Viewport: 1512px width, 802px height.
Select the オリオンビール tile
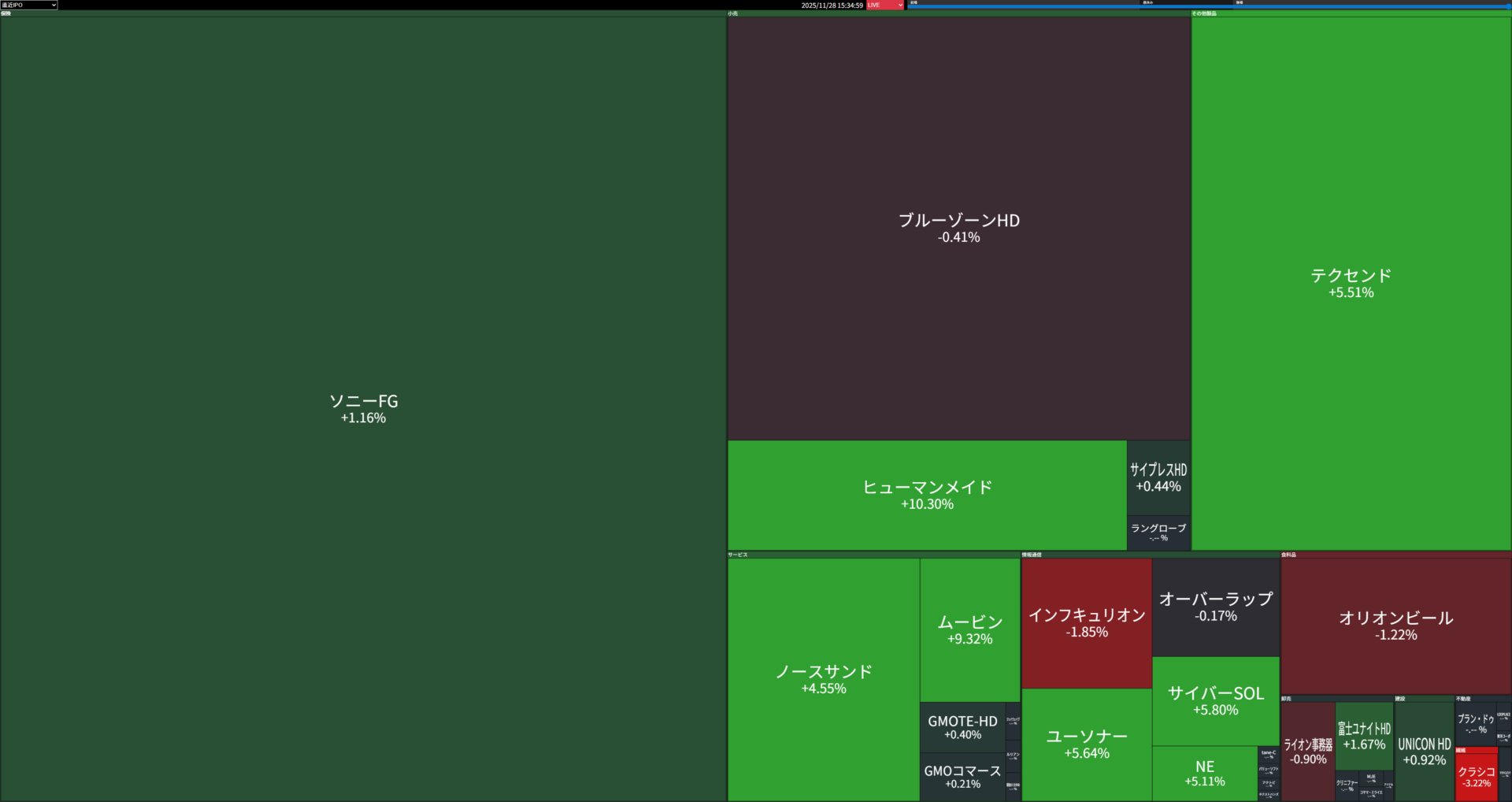coord(1395,626)
